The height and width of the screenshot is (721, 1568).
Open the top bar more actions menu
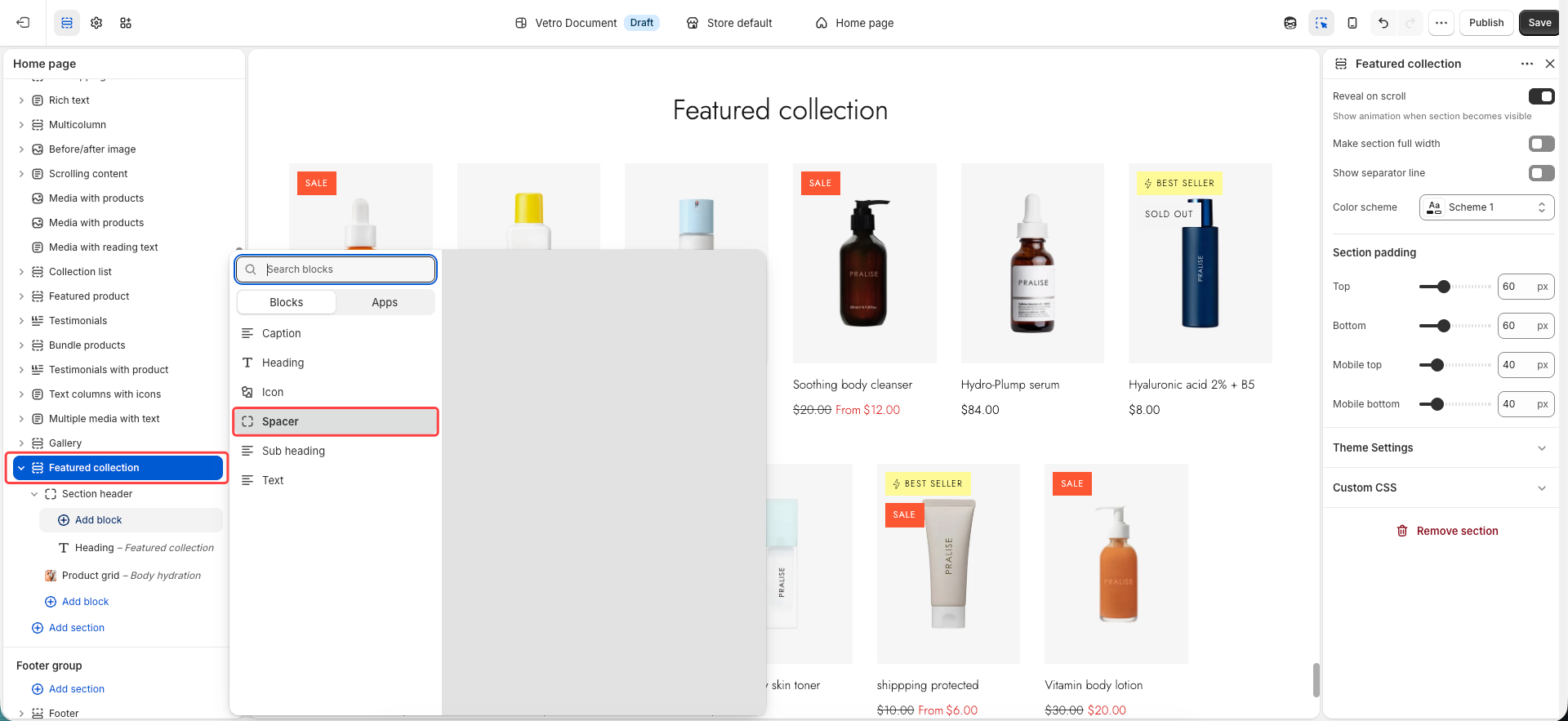tap(1441, 23)
